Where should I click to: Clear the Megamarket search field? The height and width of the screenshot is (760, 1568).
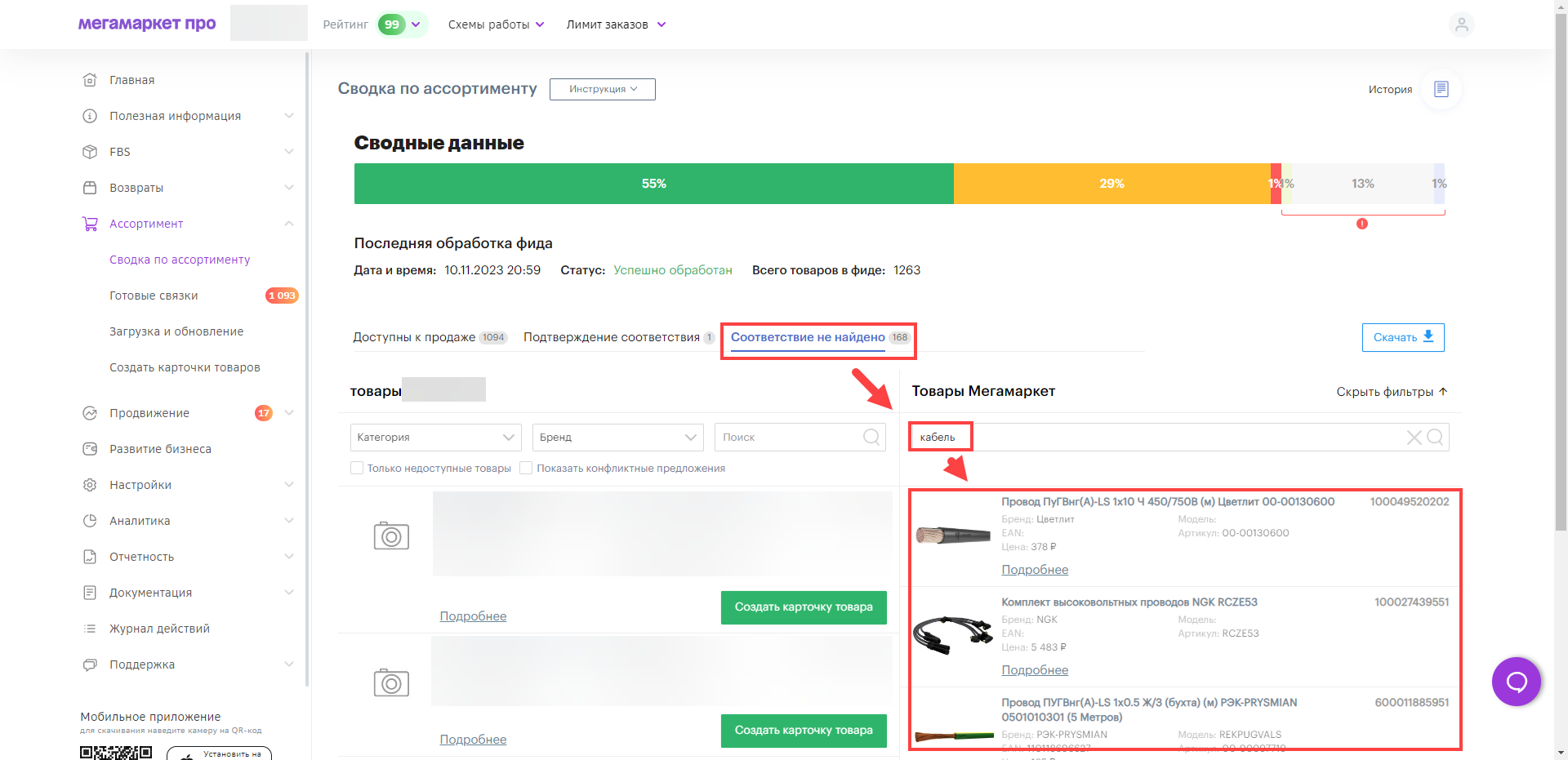coord(1414,438)
